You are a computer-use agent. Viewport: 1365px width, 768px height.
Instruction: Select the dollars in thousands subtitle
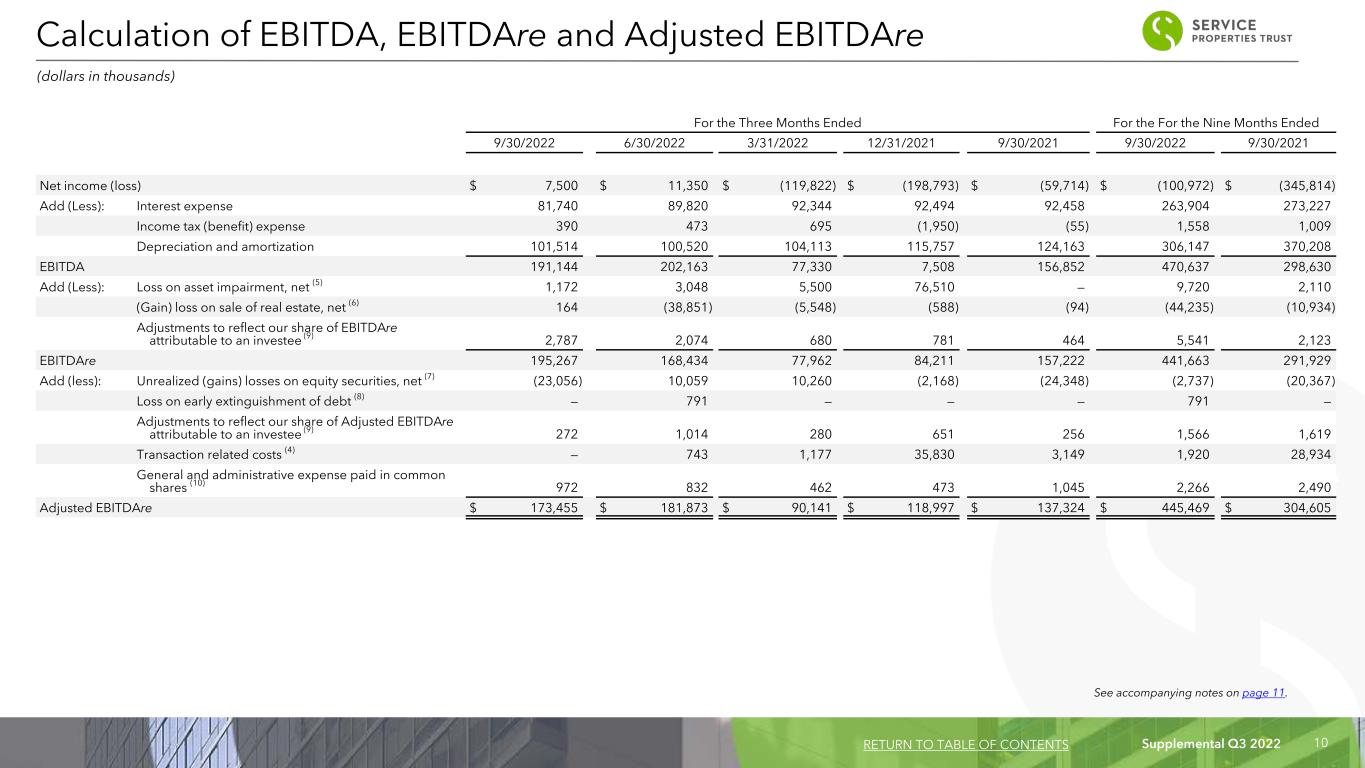106,77
